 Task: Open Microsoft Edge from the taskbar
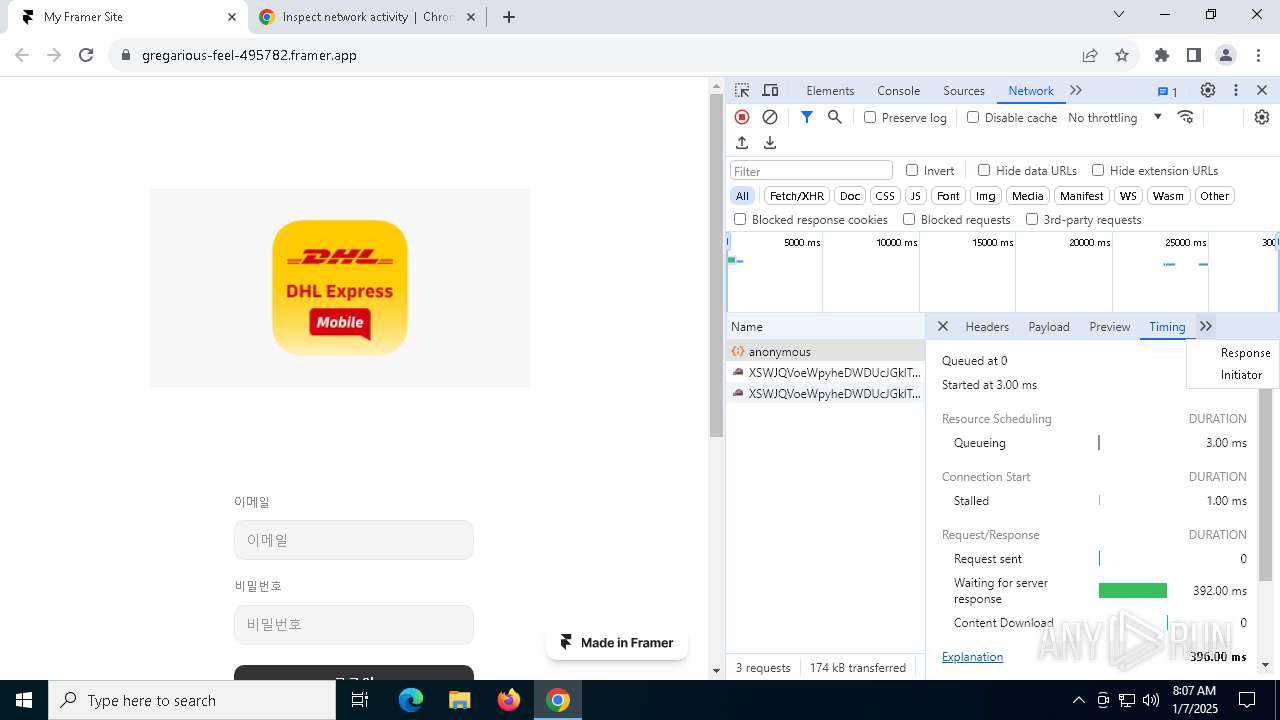pos(411,700)
